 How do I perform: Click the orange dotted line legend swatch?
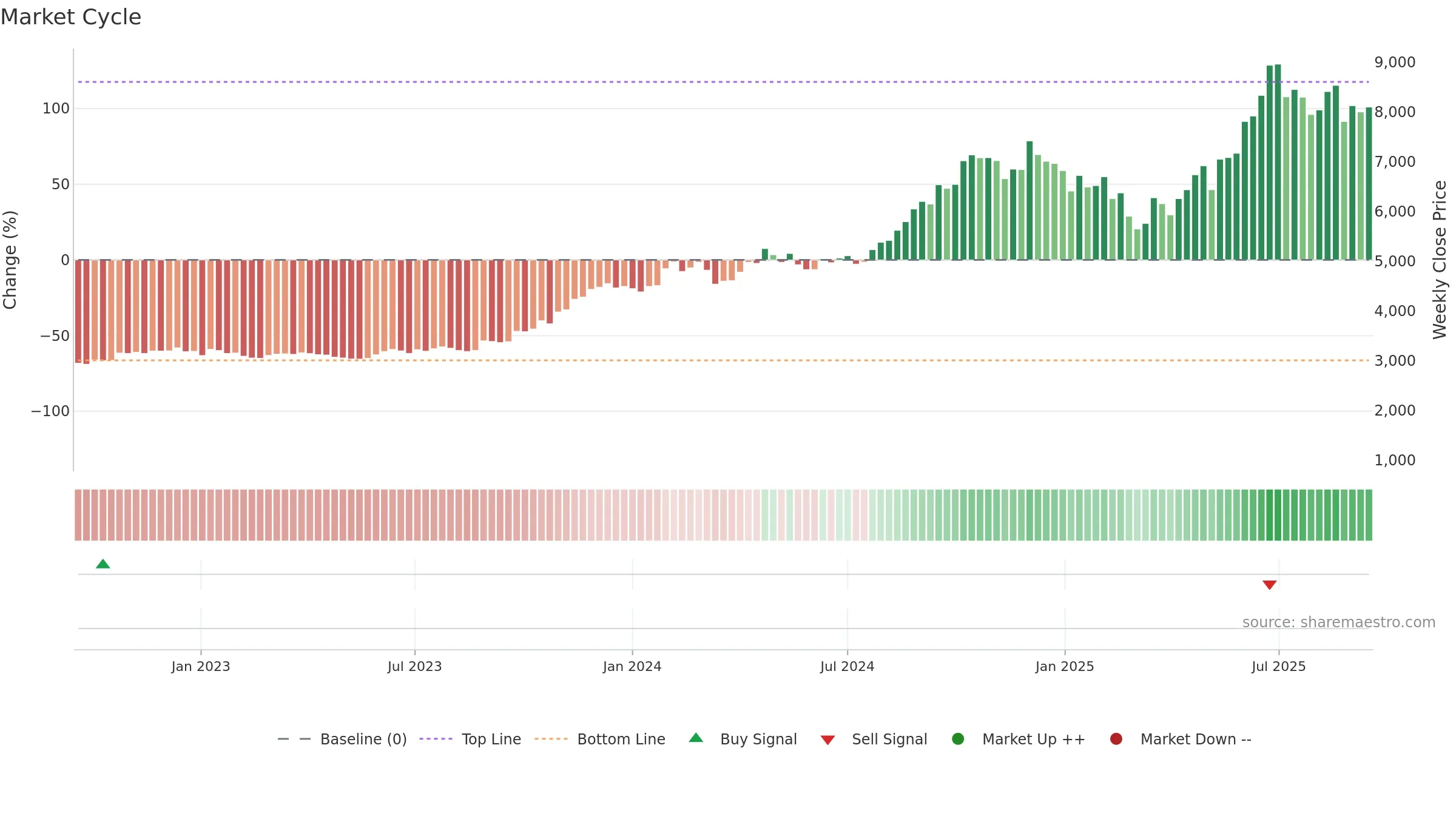point(551,739)
